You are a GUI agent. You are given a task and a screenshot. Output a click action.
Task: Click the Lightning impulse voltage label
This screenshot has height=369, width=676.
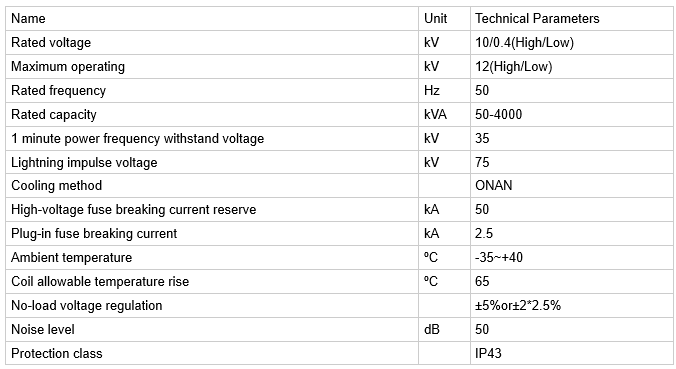coord(84,163)
